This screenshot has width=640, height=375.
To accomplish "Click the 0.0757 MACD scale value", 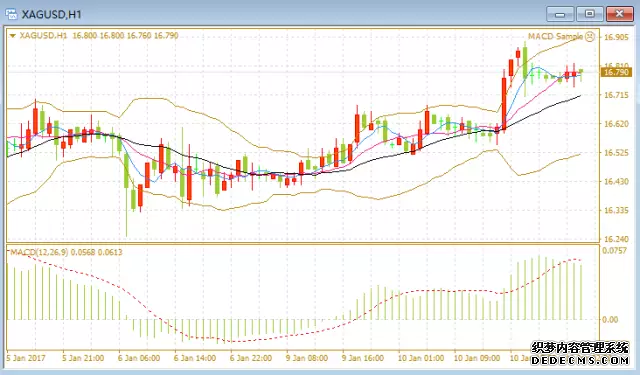I will [x=614, y=250].
